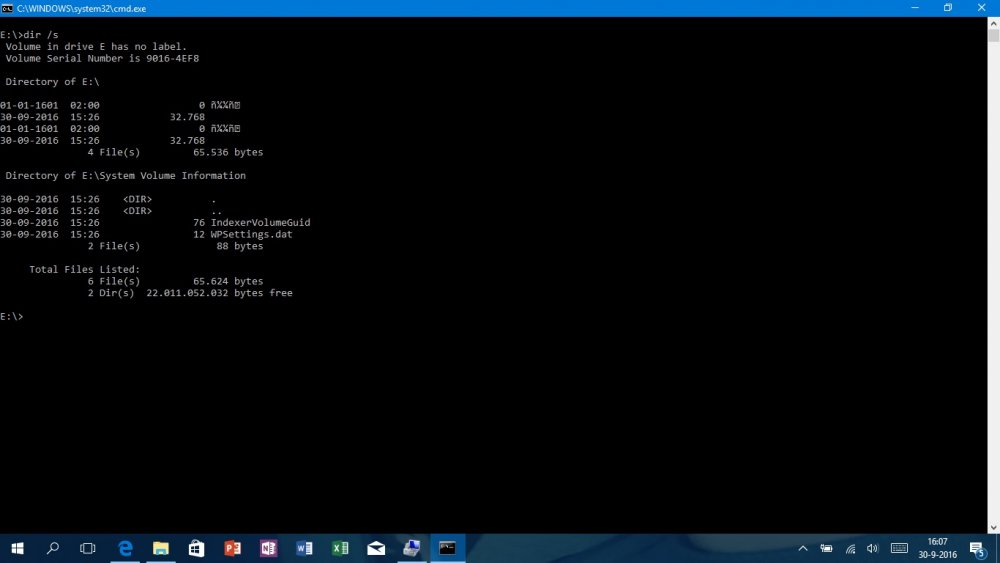Screen dimensions: 1000x563
Task: Click 'Directory of E:\System Volume Information' line
Action: [x=126, y=175]
